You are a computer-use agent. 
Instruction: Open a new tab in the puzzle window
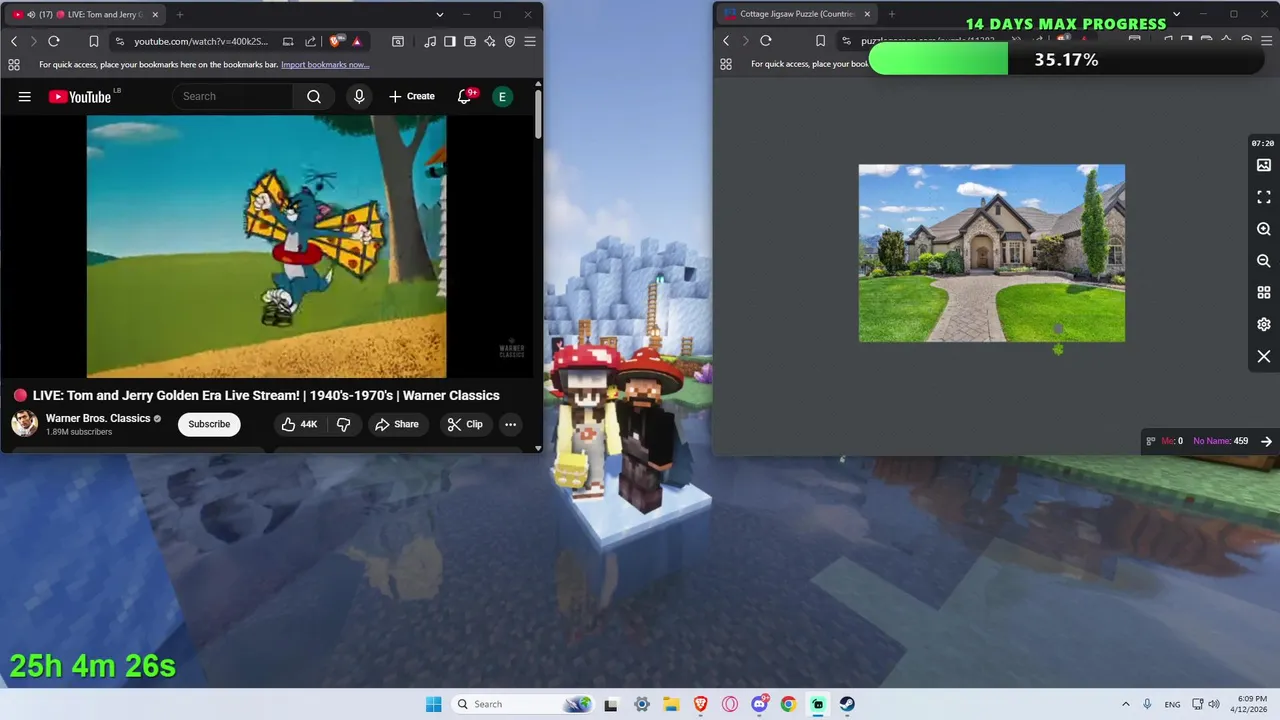coord(891,14)
